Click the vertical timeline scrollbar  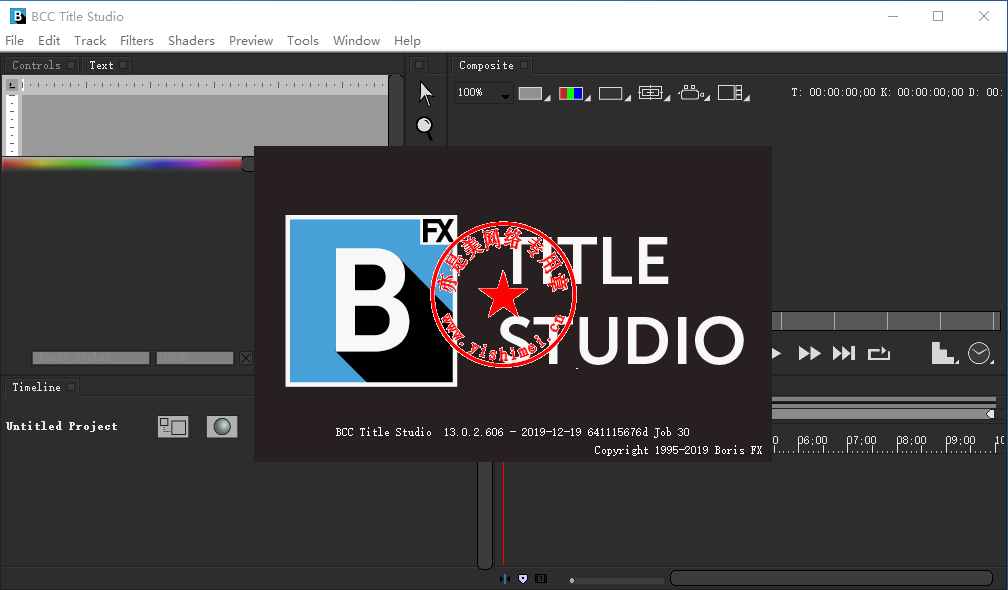[485, 515]
